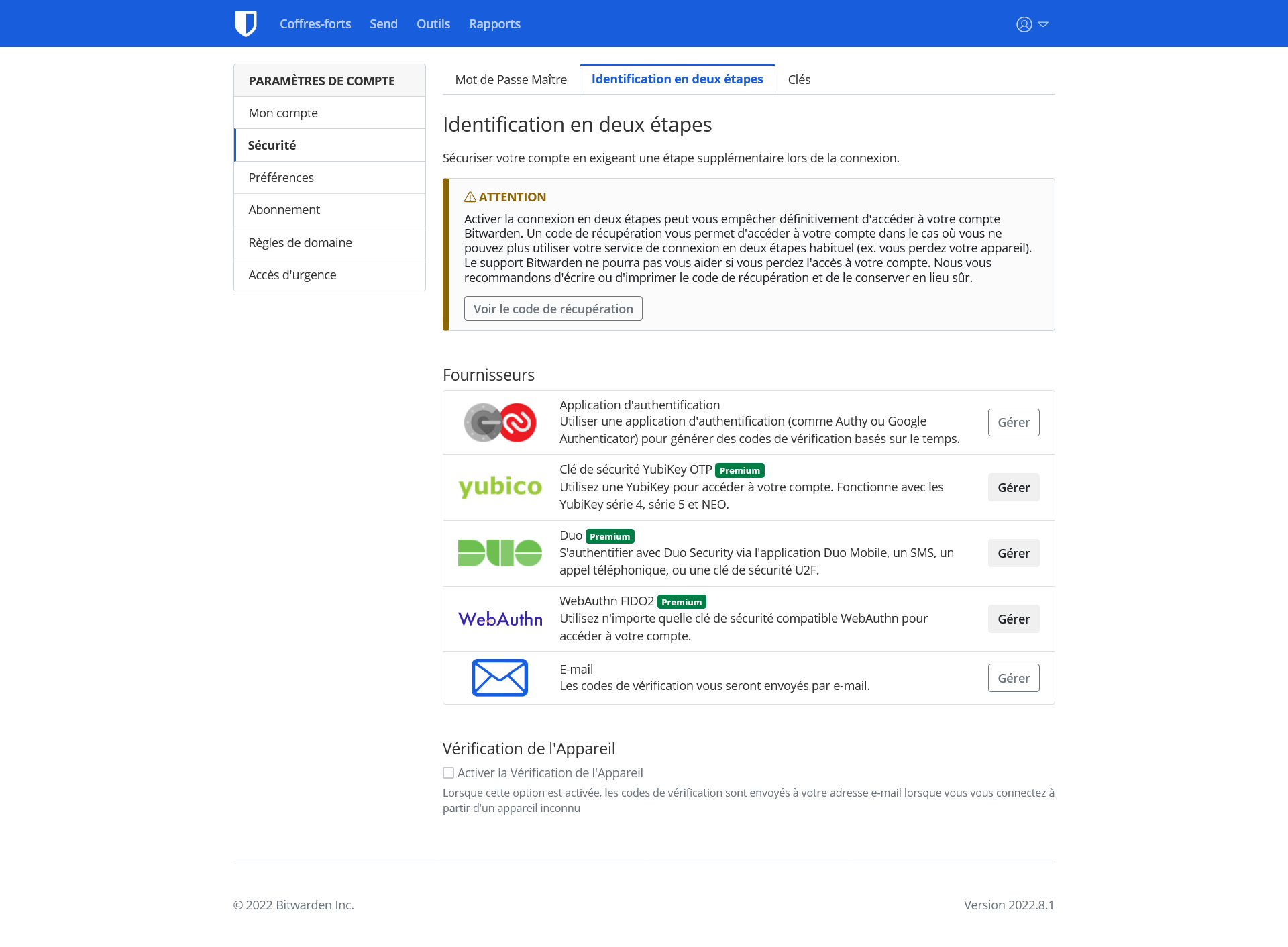Viewport: 1288px width, 947px height.
Task: Click the Yubico logo
Action: (500, 487)
